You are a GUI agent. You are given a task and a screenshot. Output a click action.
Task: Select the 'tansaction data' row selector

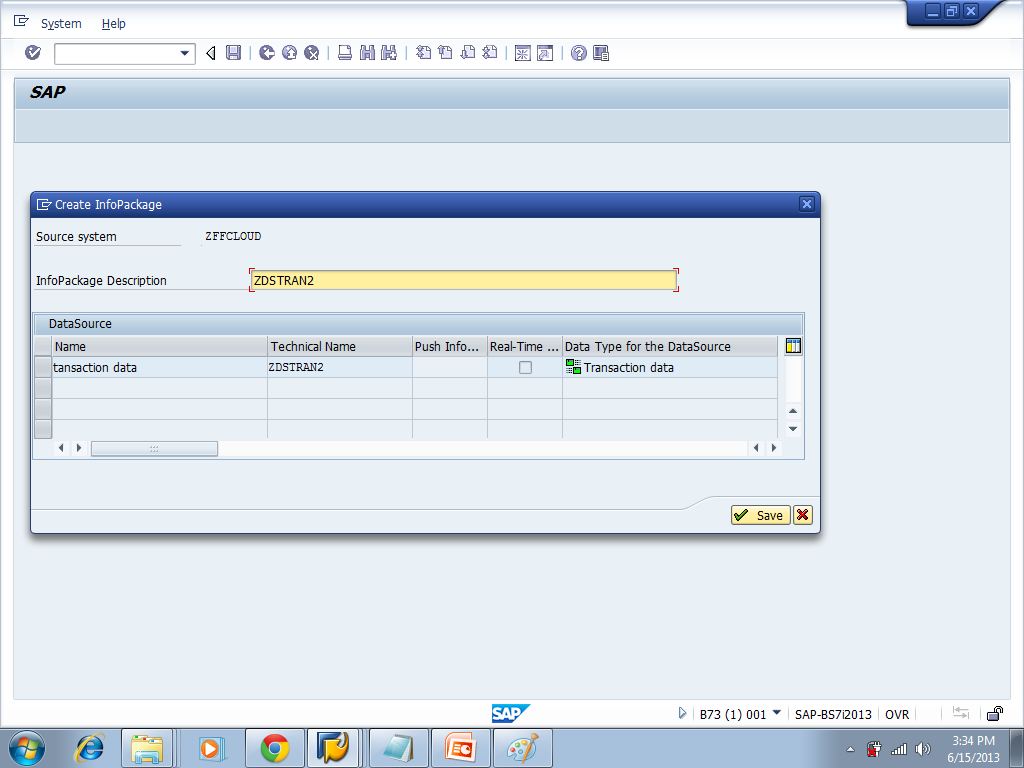click(x=42, y=367)
